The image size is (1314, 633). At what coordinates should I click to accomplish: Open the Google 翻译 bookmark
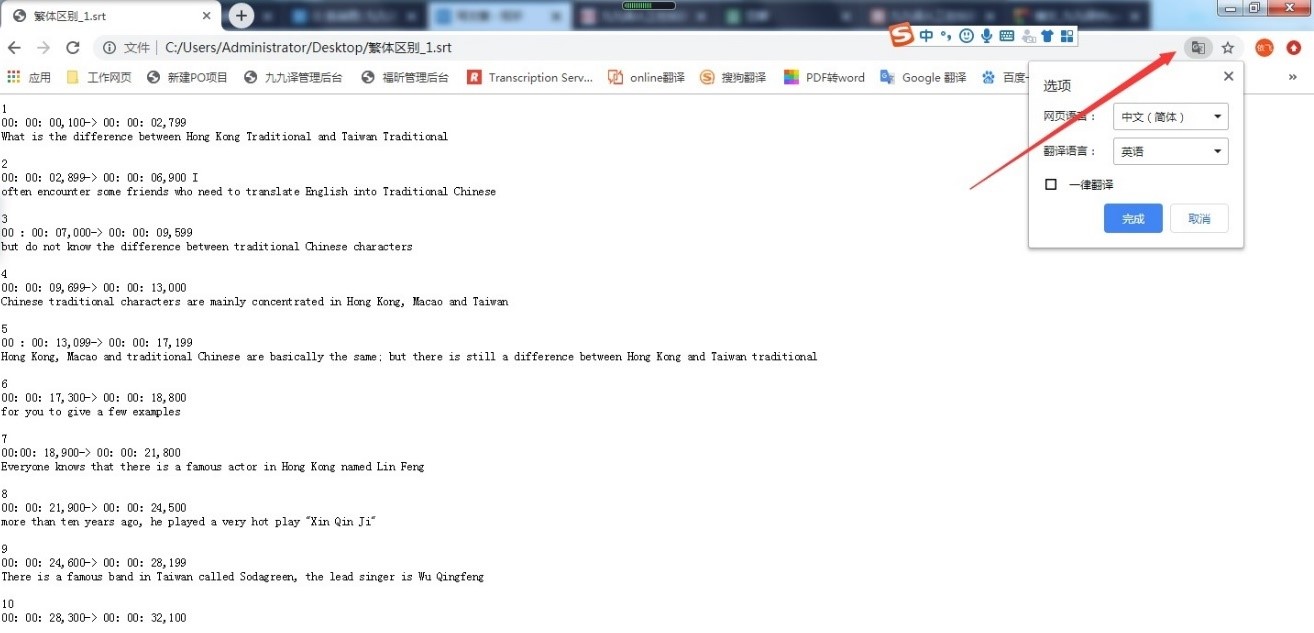tap(923, 77)
